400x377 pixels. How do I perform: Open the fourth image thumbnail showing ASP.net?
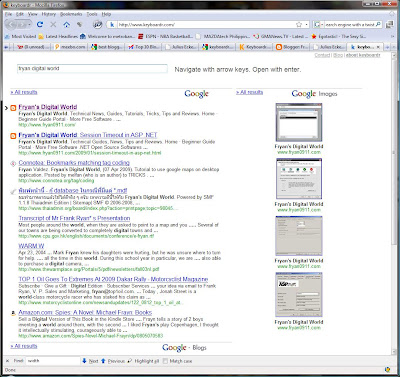[299, 295]
